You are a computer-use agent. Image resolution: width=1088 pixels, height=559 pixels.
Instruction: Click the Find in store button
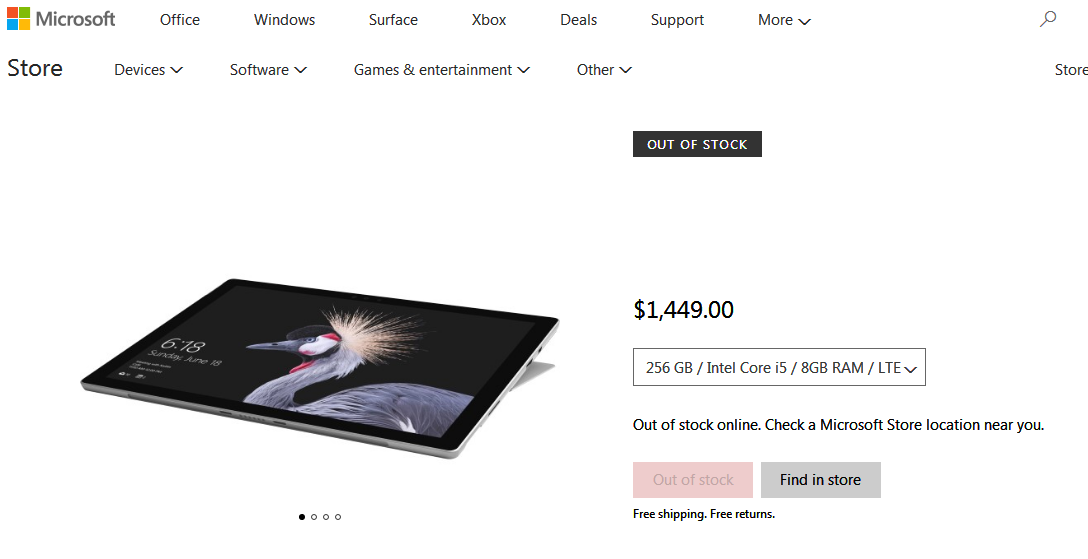coord(821,480)
